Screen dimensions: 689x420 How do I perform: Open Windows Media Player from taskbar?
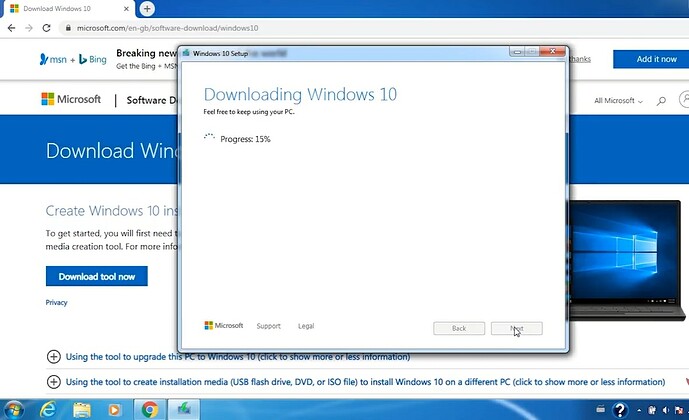pos(115,409)
